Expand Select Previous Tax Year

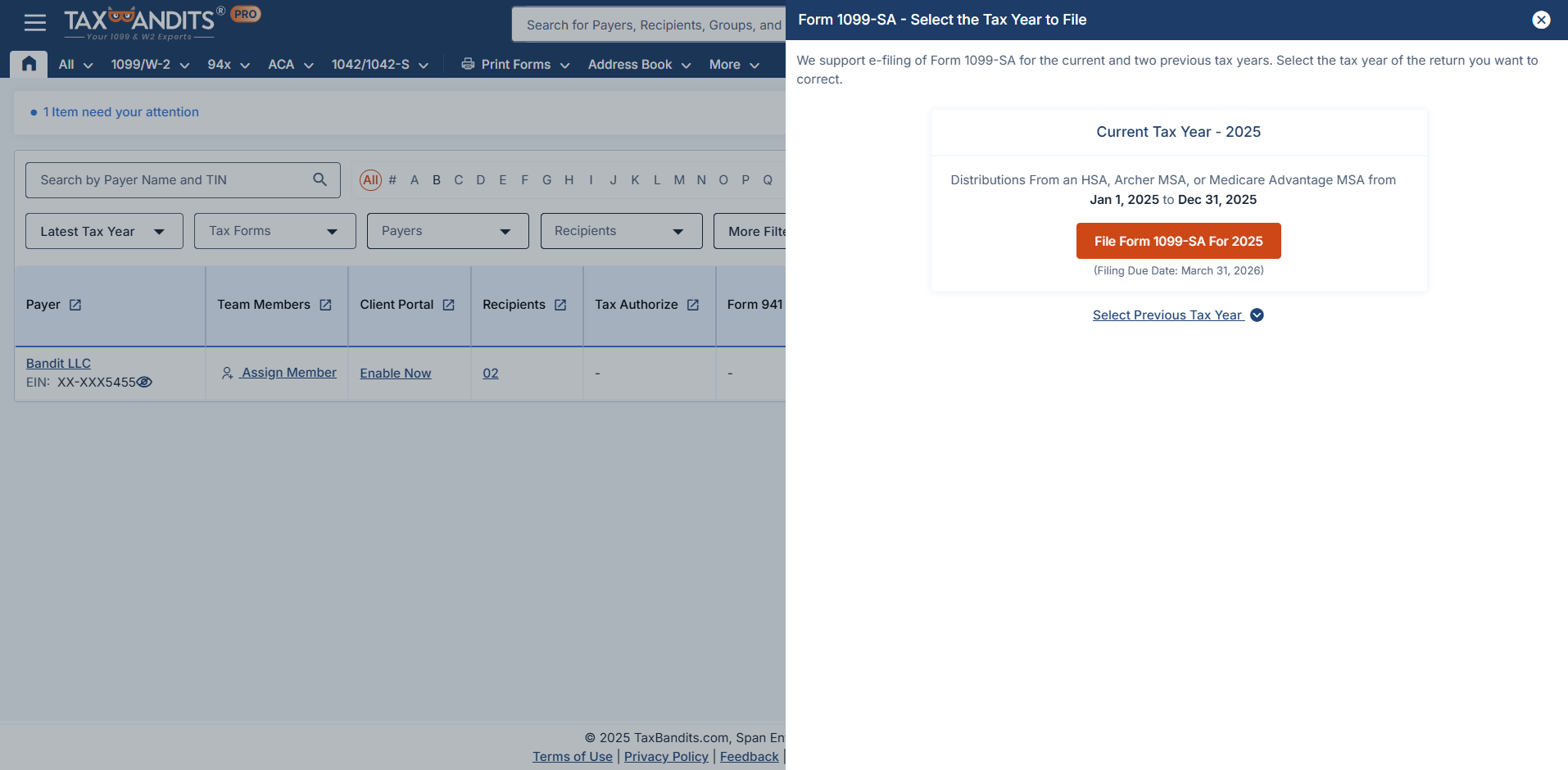coord(1177,315)
